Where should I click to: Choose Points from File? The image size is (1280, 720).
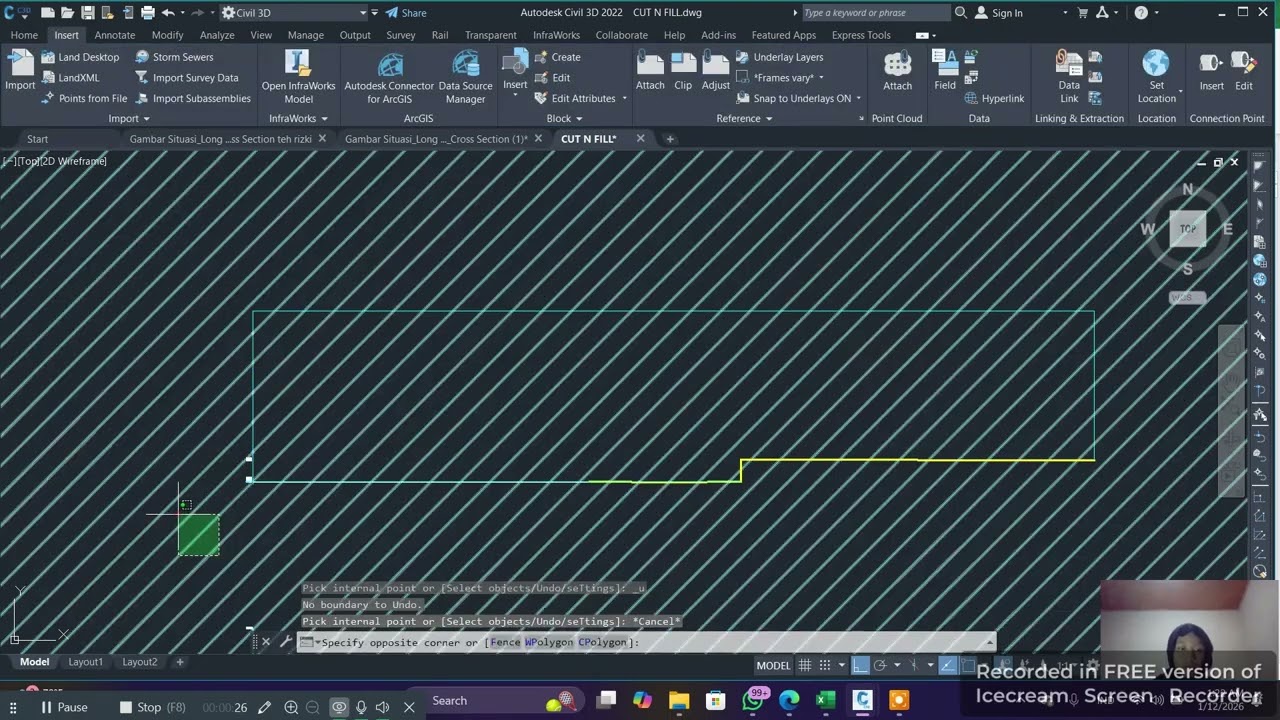pos(84,99)
